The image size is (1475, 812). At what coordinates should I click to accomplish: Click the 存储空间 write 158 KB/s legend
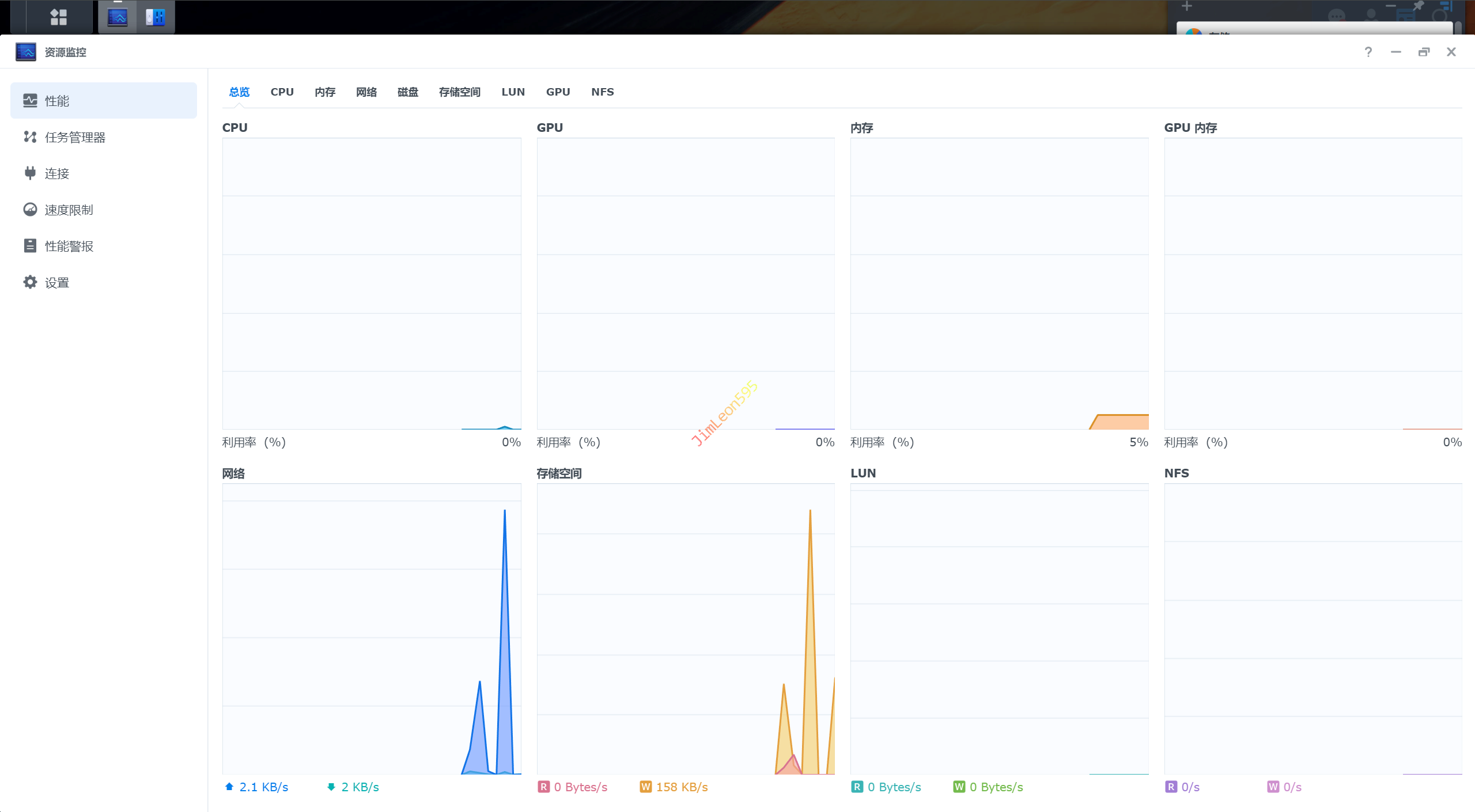pos(674,787)
